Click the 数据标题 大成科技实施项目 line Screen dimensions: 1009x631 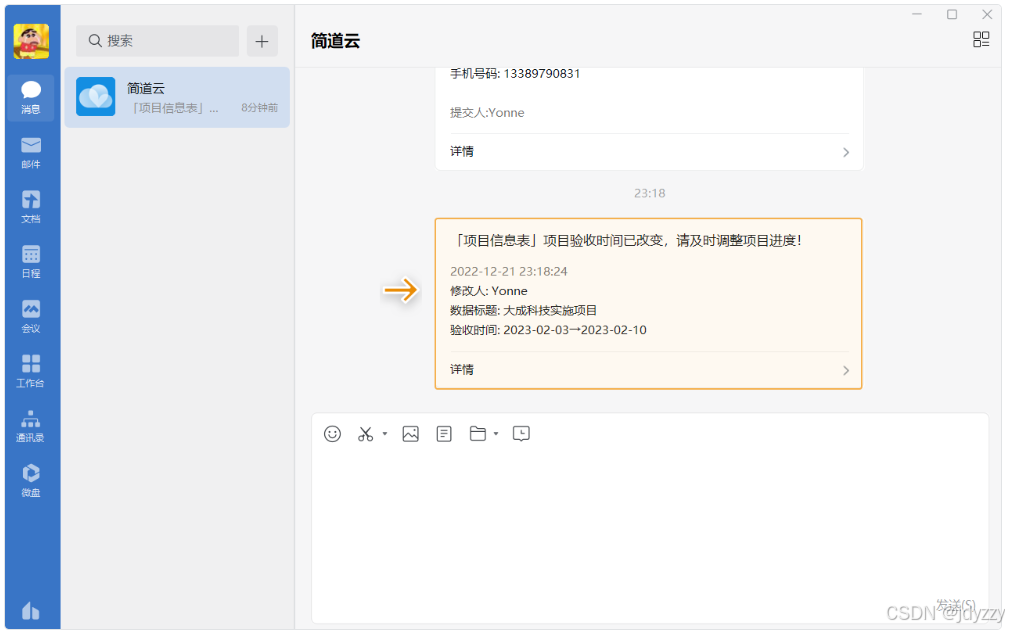pyautogui.click(x=523, y=311)
